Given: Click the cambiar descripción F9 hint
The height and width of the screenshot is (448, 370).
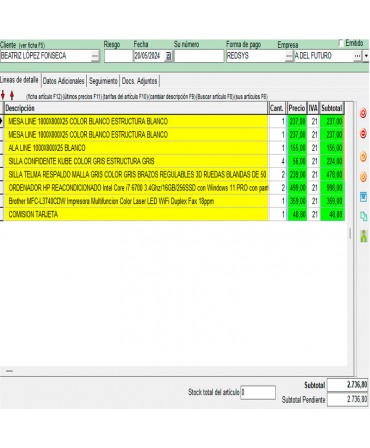Looking at the screenshot, I should 172,97.
